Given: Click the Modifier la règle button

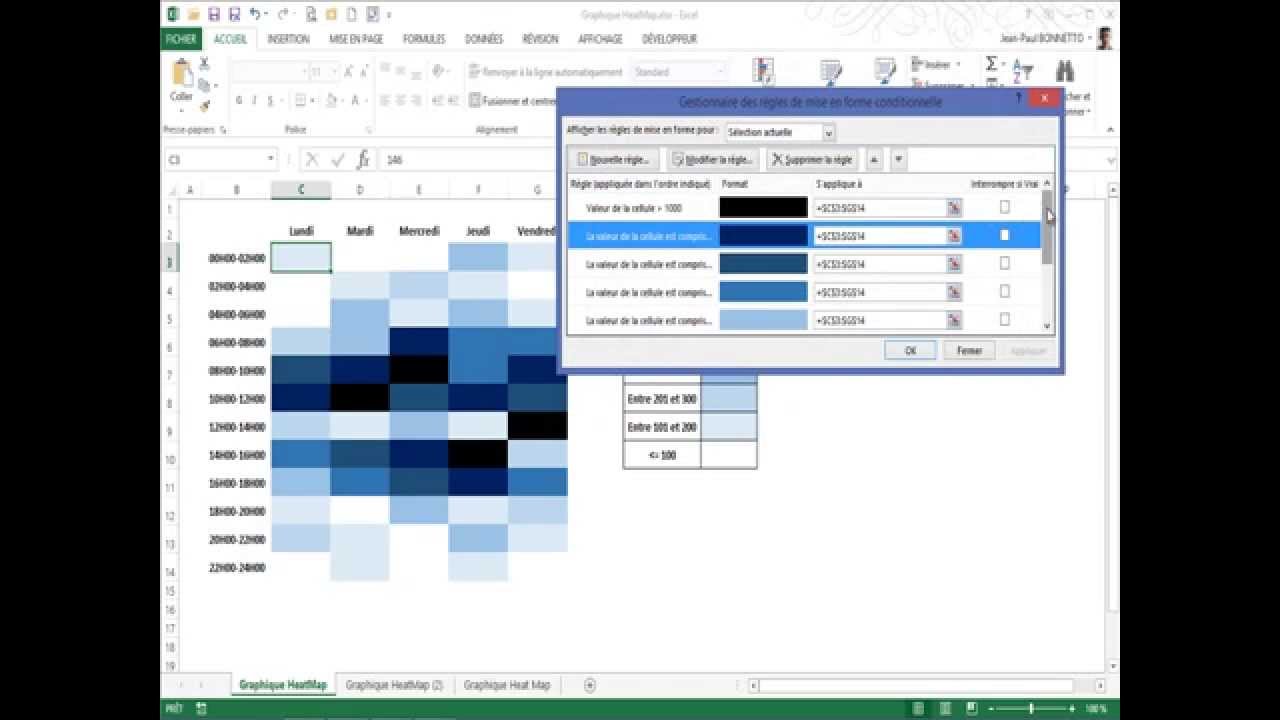Looking at the screenshot, I should tap(712, 159).
